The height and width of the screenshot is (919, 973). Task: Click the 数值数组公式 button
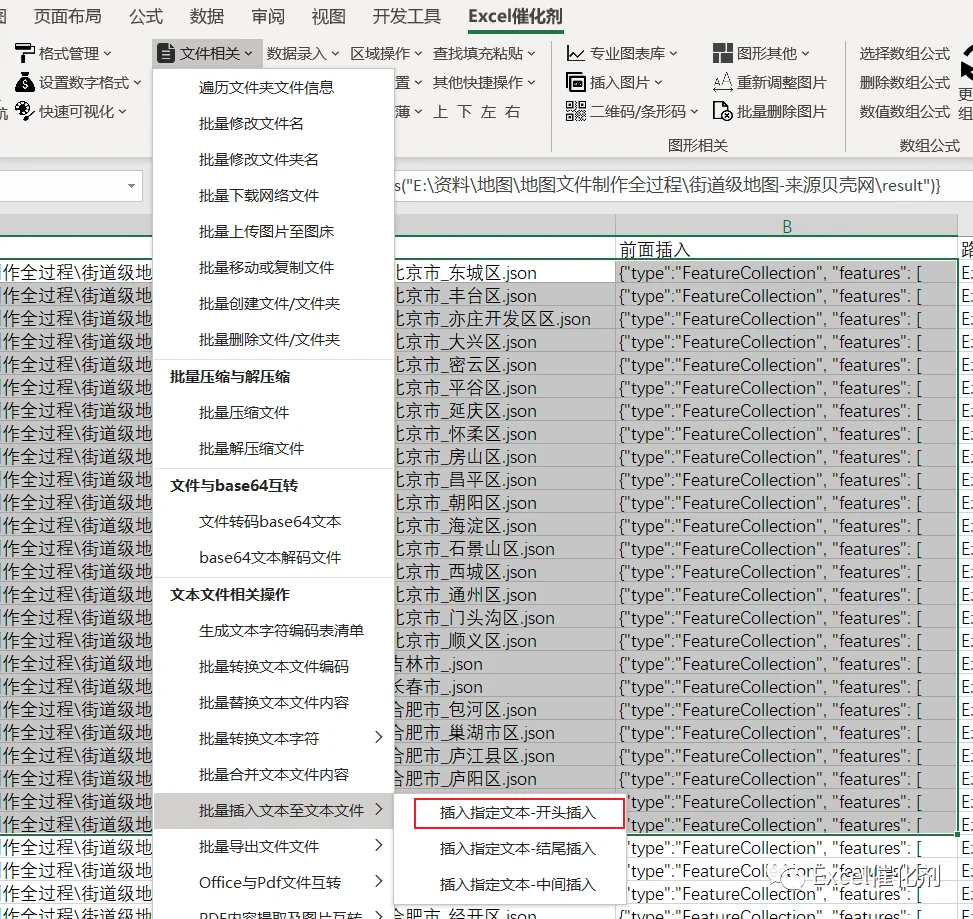pos(904,112)
